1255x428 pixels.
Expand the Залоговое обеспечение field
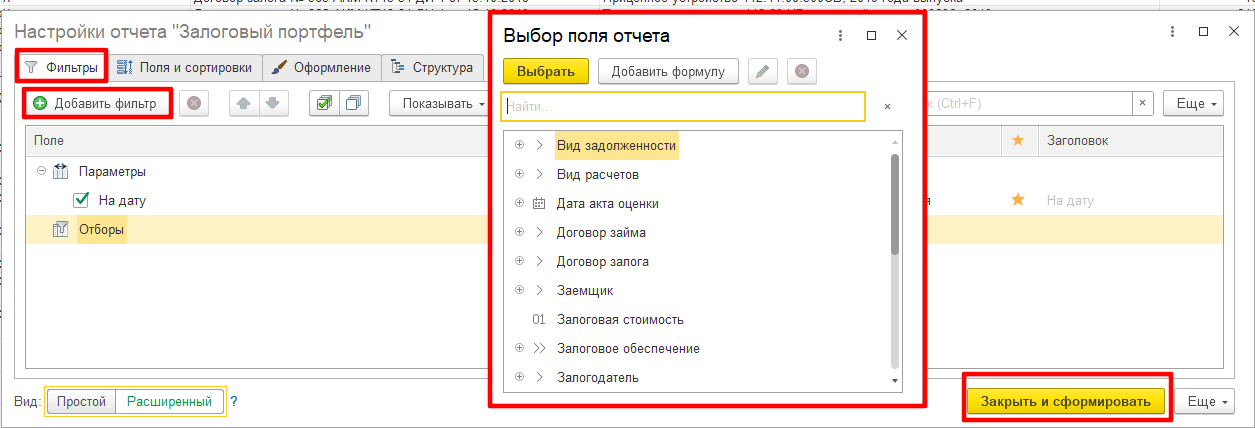[x=519, y=348]
